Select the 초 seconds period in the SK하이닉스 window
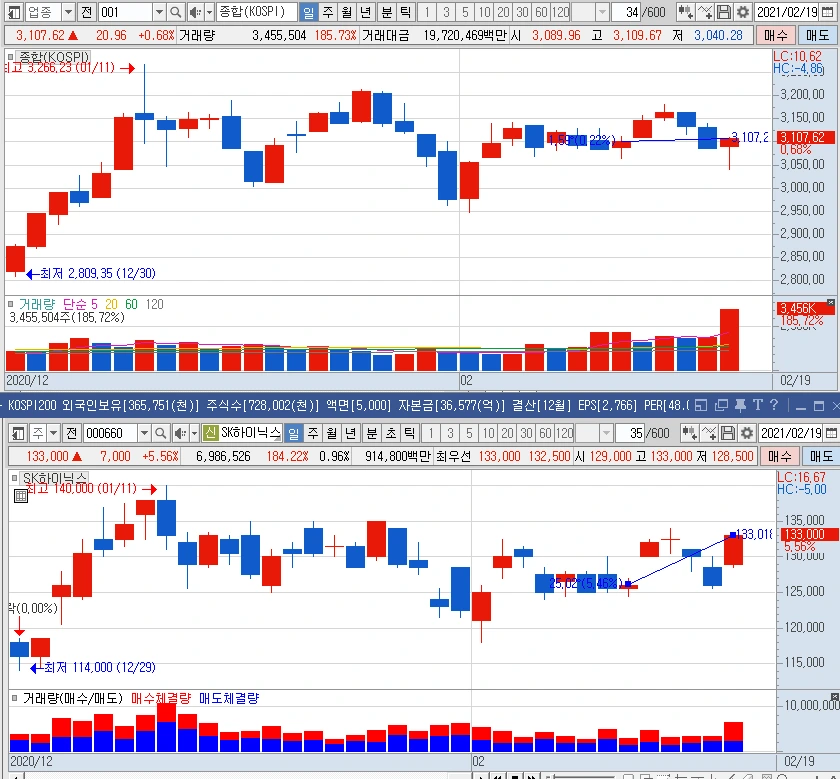840x779 pixels. 391,433
